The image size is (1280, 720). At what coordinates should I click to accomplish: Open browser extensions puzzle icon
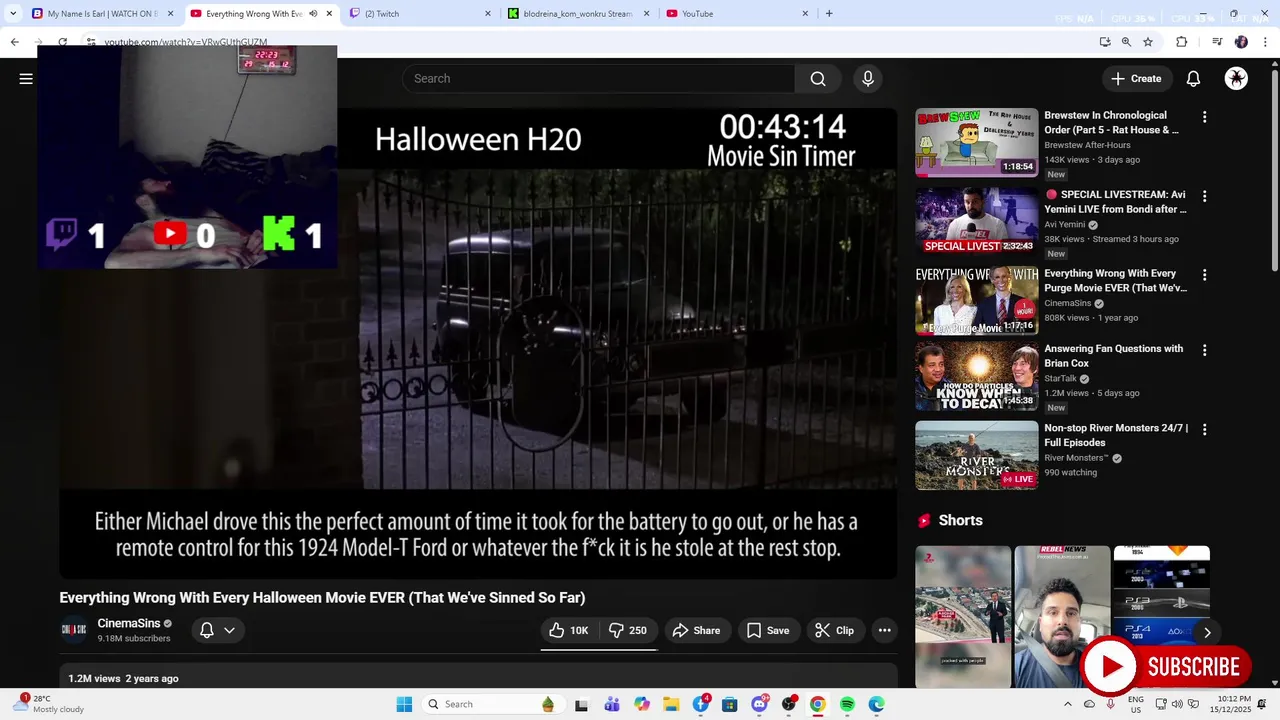[x=1181, y=42]
